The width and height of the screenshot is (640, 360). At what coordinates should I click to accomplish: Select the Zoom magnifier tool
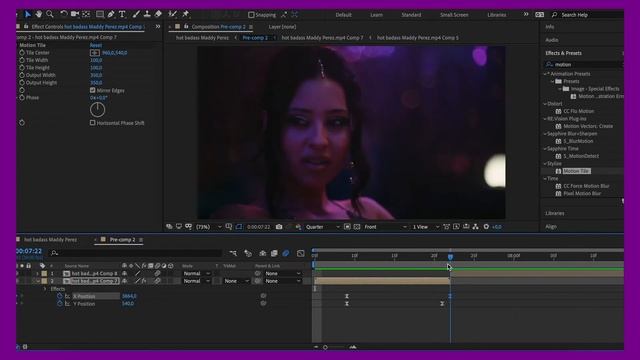pyautogui.click(x=50, y=14)
